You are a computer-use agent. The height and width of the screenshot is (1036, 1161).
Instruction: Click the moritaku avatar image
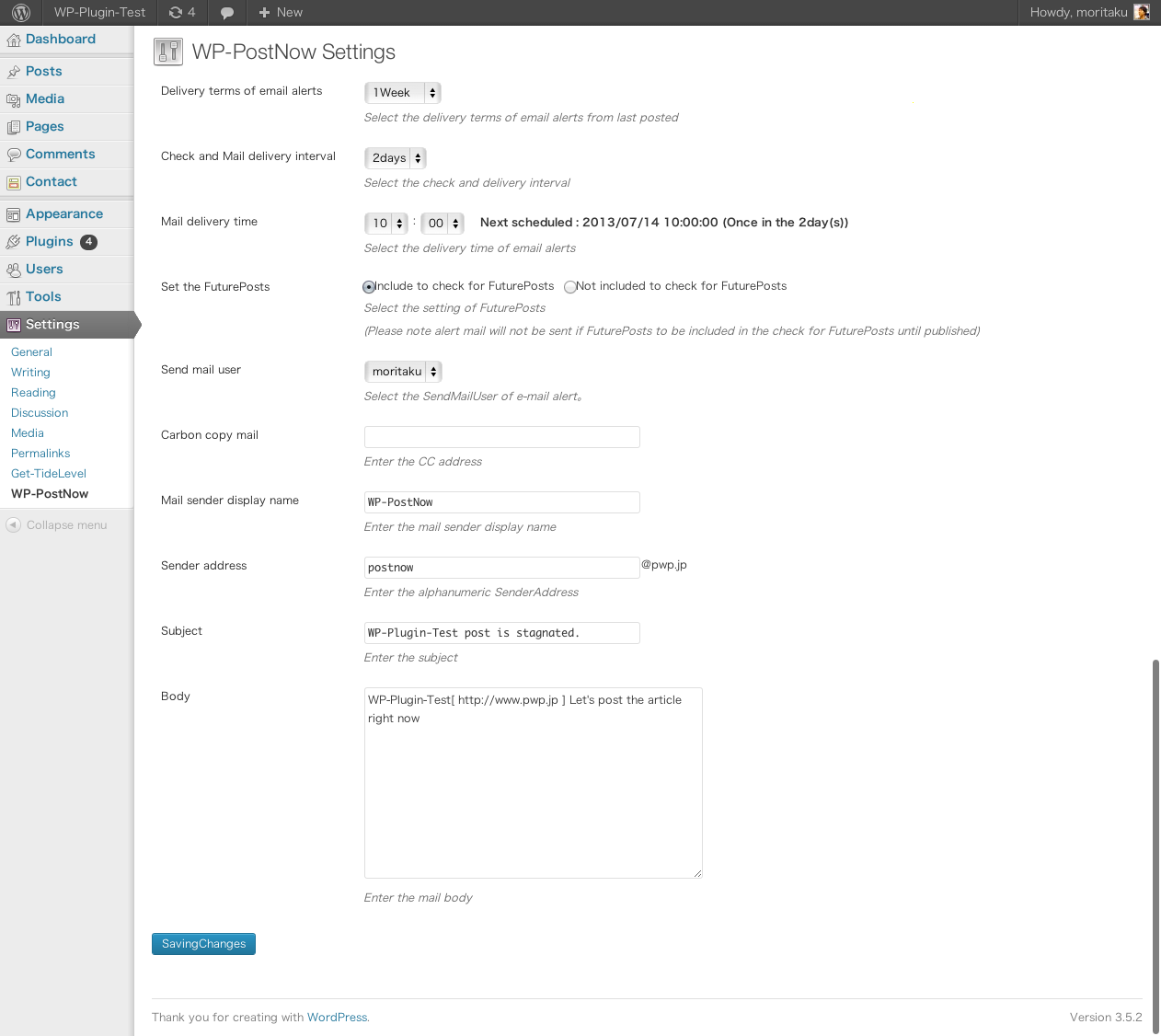tap(1142, 12)
